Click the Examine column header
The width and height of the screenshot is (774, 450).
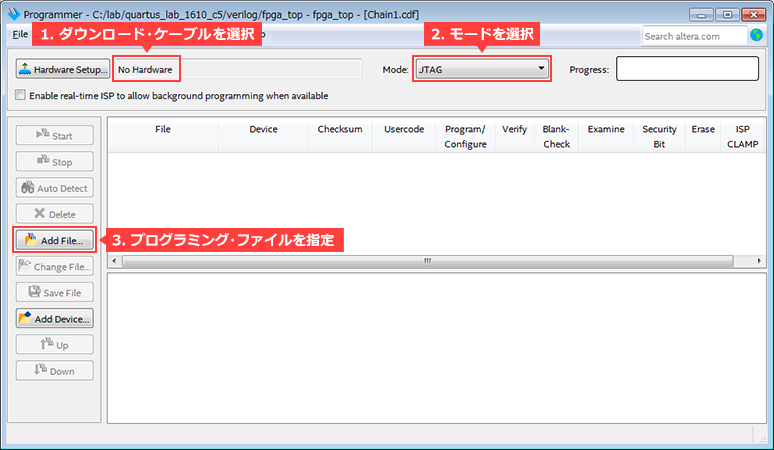(x=606, y=136)
